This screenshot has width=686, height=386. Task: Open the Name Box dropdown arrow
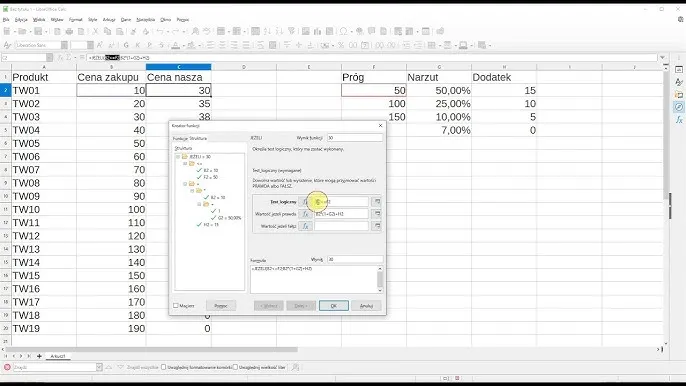pyautogui.click(x=49, y=57)
